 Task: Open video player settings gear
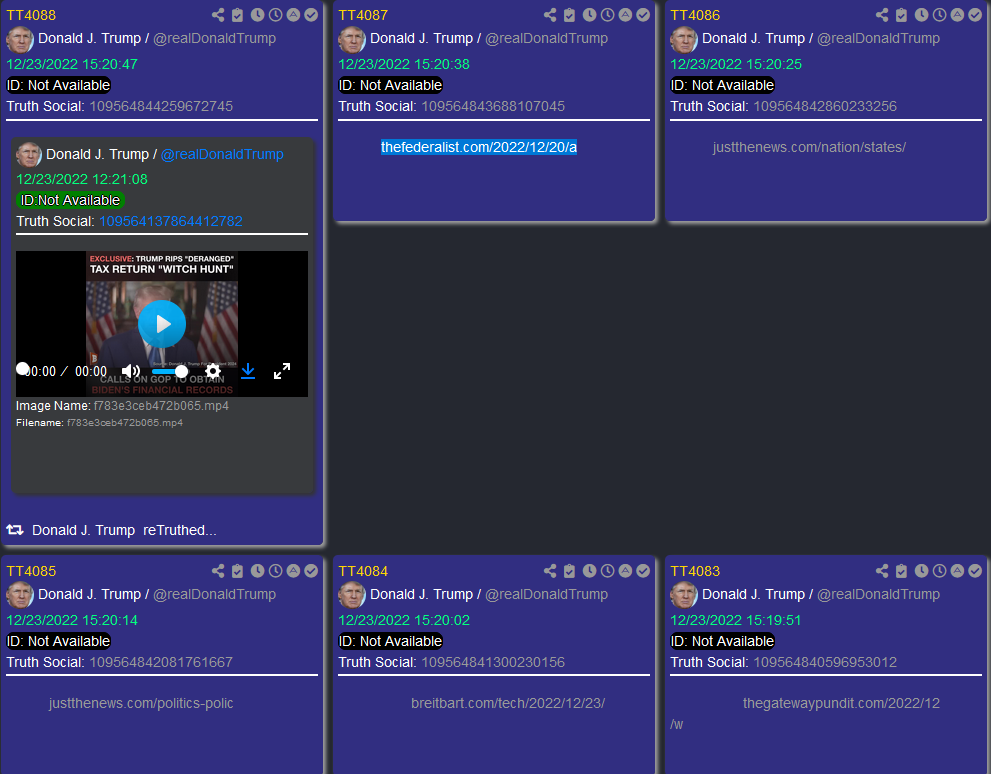213,371
